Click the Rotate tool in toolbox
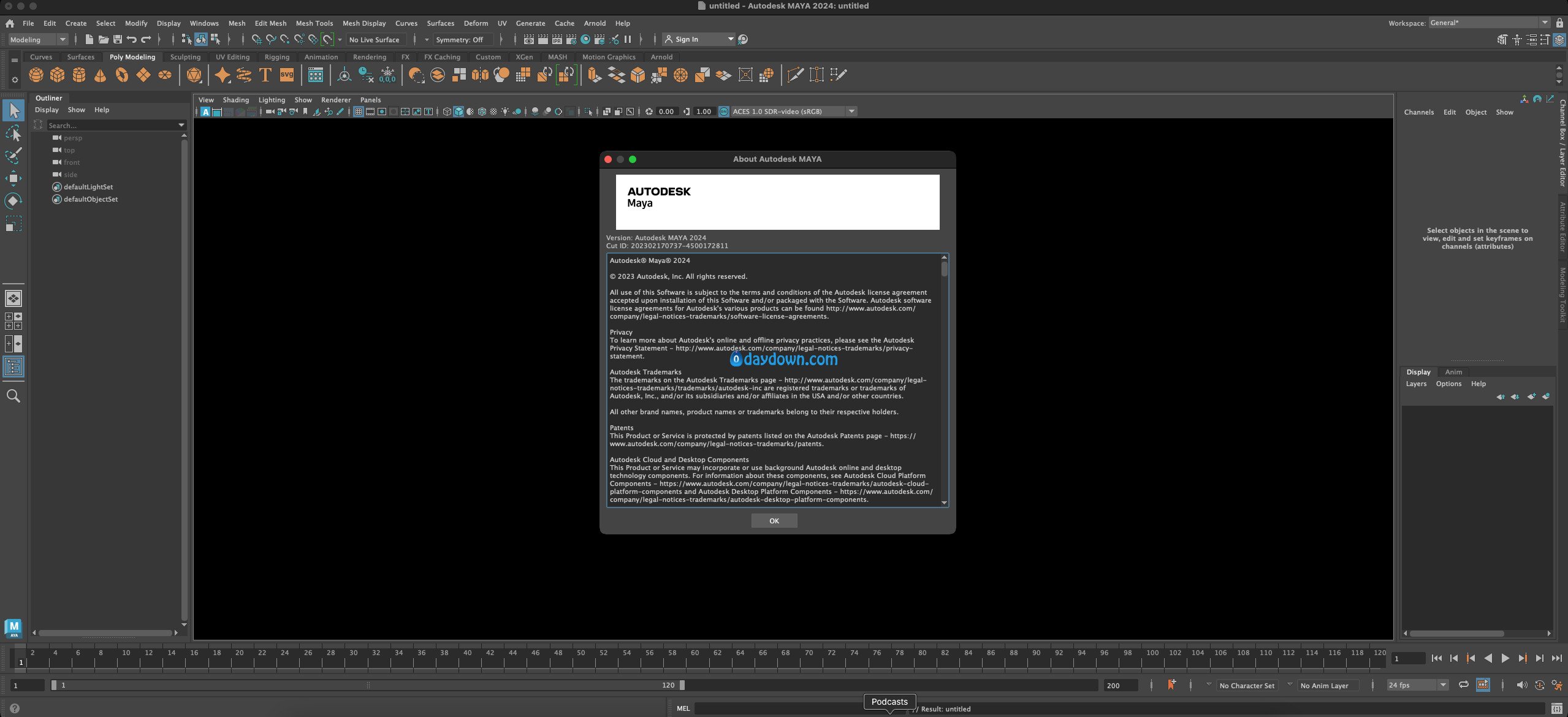Viewport: 1568px width, 717px height. (x=13, y=201)
